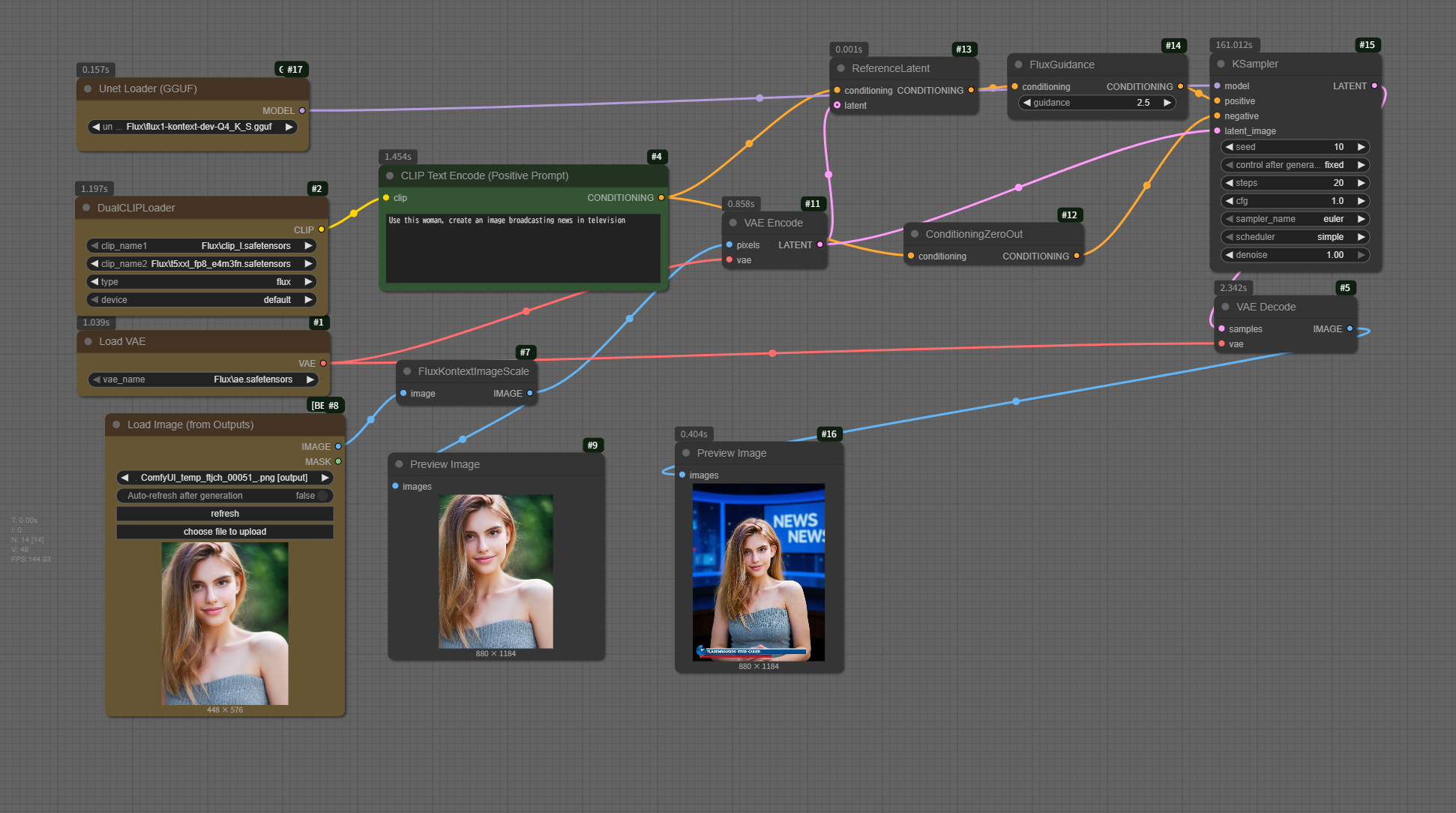The width and height of the screenshot is (1456, 813).
Task: Collapse the Unet Loader (GGUF) node dot
Action: [88, 88]
